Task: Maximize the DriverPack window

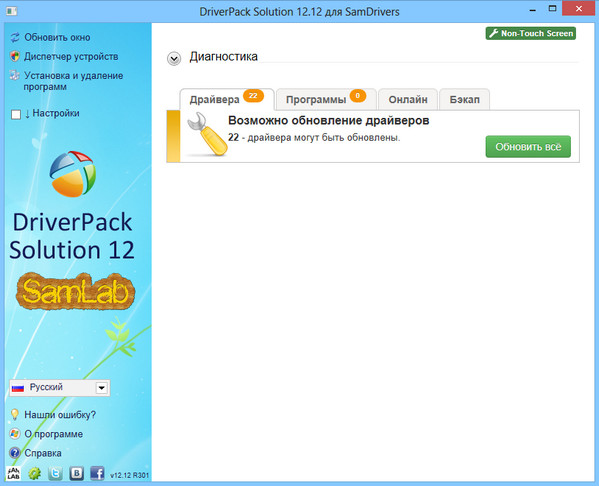Action: 552,9
